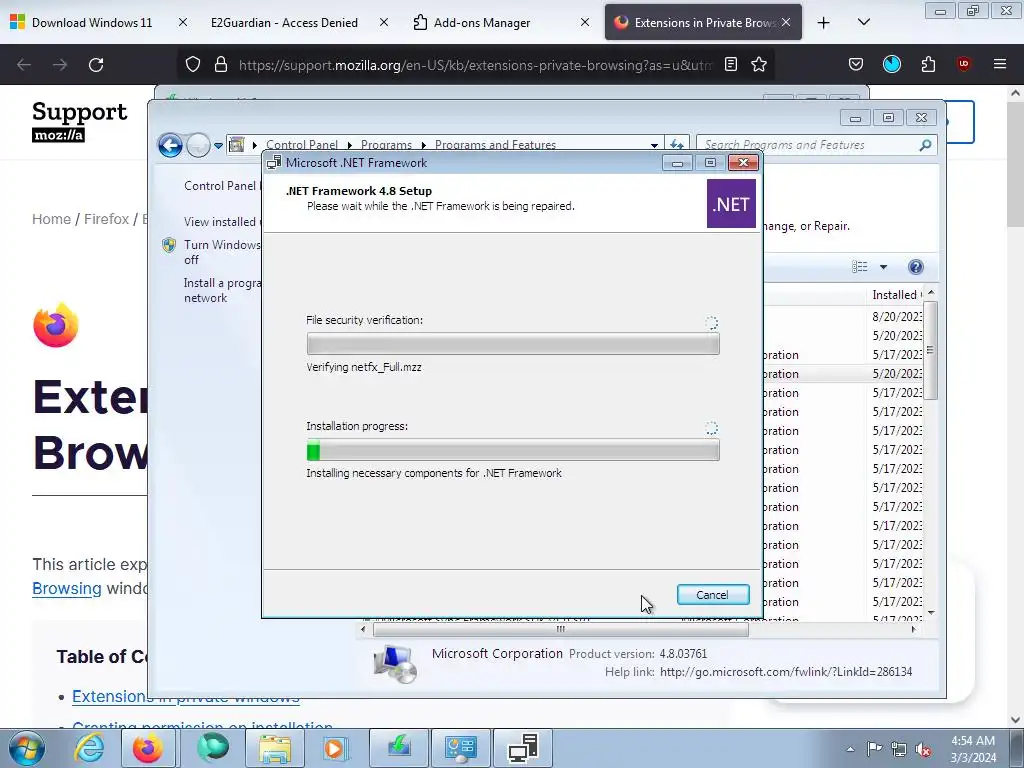Switch to Add-ons Manager tab

pyautogui.click(x=482, y=22)
